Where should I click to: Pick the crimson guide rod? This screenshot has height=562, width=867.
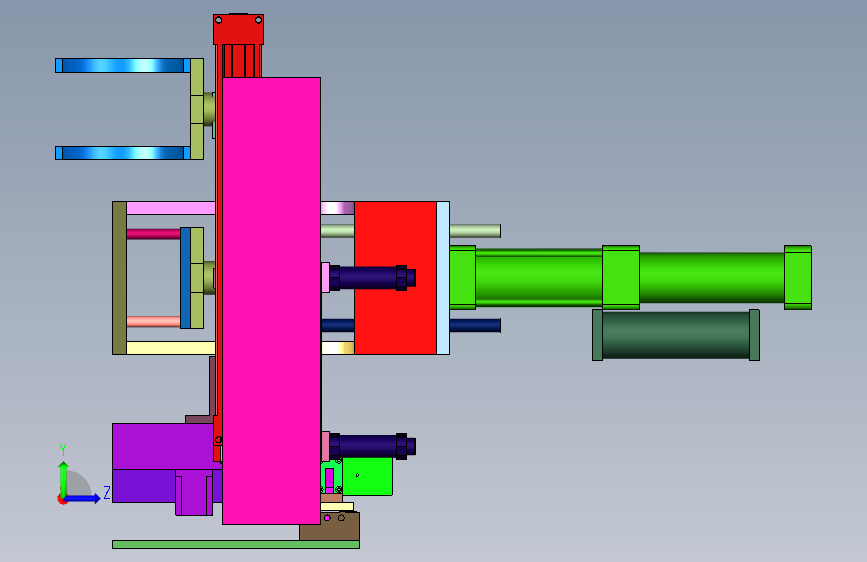(154, 234)
